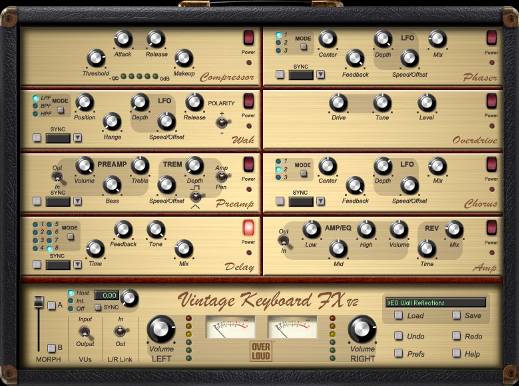Image resolution: width=519 pixels, height=386 pixels.
Task: Open the Delay SYNC dropdown arrow
Action: coord(78,264)
